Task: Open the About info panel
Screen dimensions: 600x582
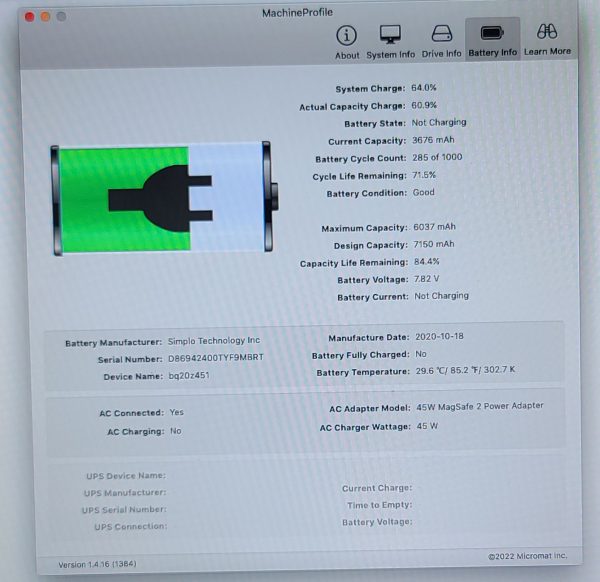Action: click(x=347, y=41)
